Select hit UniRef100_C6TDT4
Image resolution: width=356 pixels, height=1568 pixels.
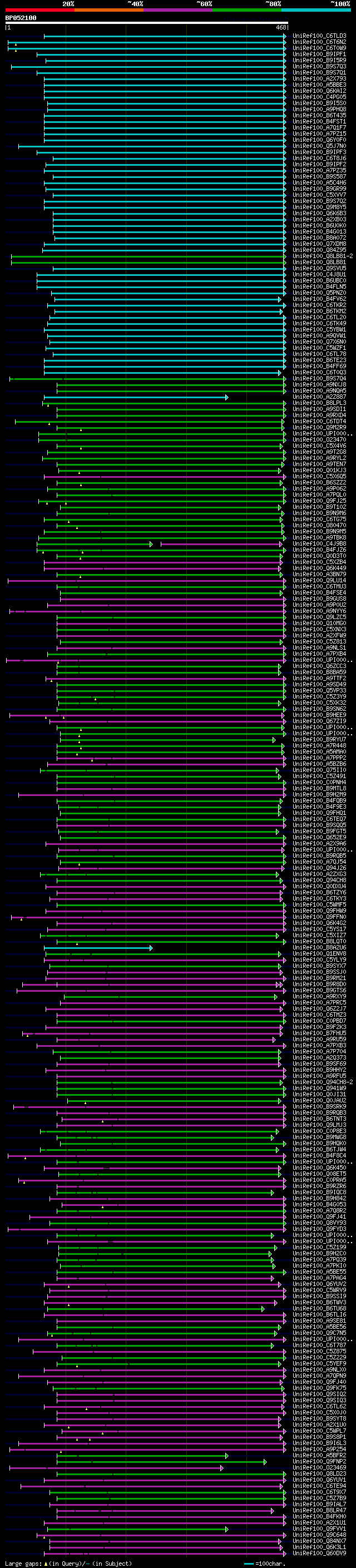(319, 421)
